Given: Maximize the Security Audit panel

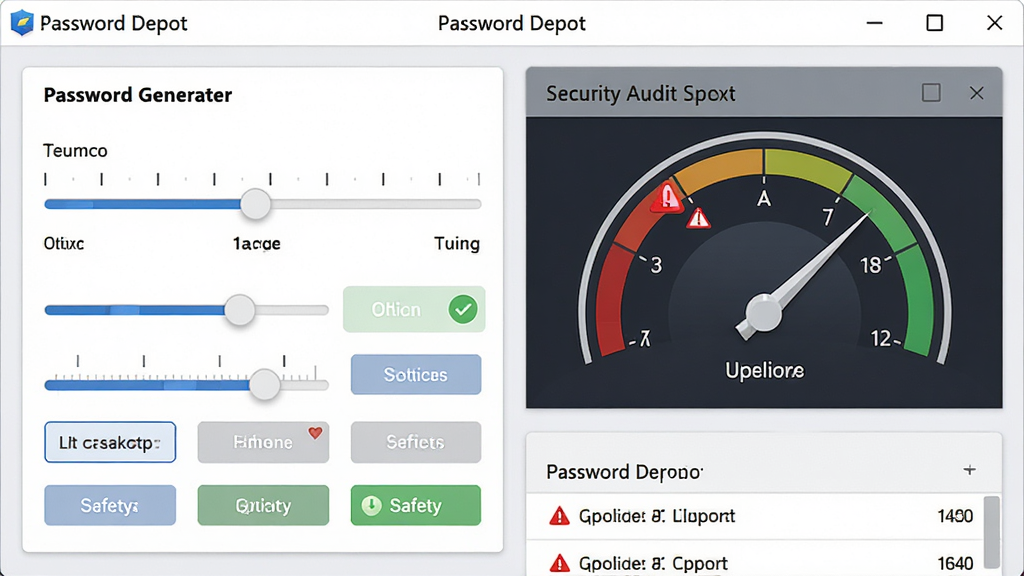Looking at the screenshot, I should point(931,93).
